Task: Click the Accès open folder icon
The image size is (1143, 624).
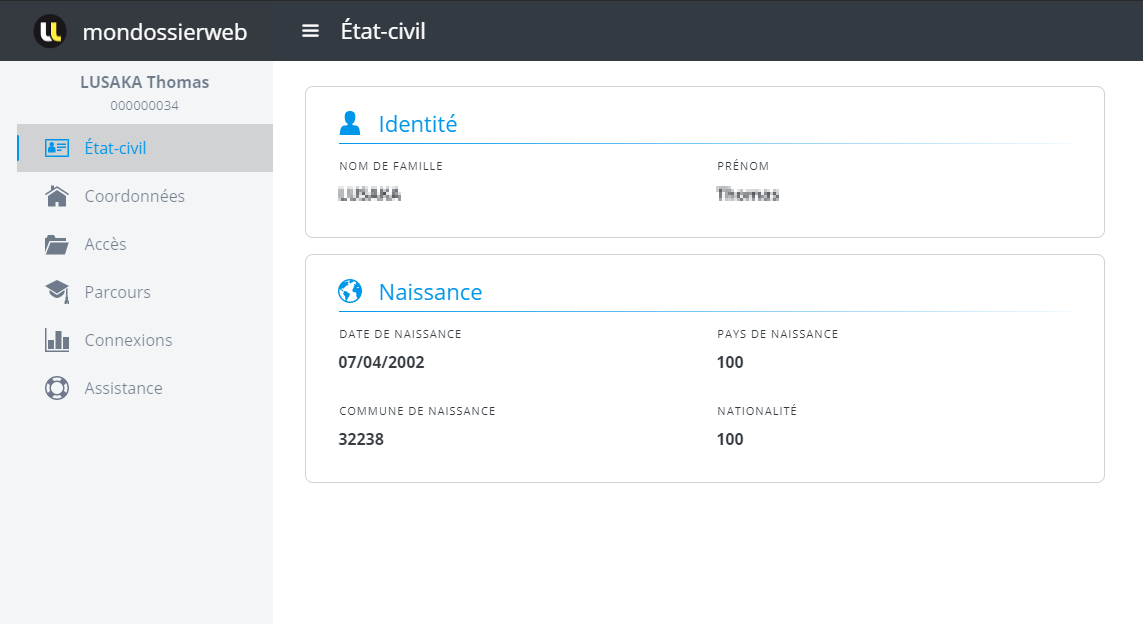Action: [57, 244]
